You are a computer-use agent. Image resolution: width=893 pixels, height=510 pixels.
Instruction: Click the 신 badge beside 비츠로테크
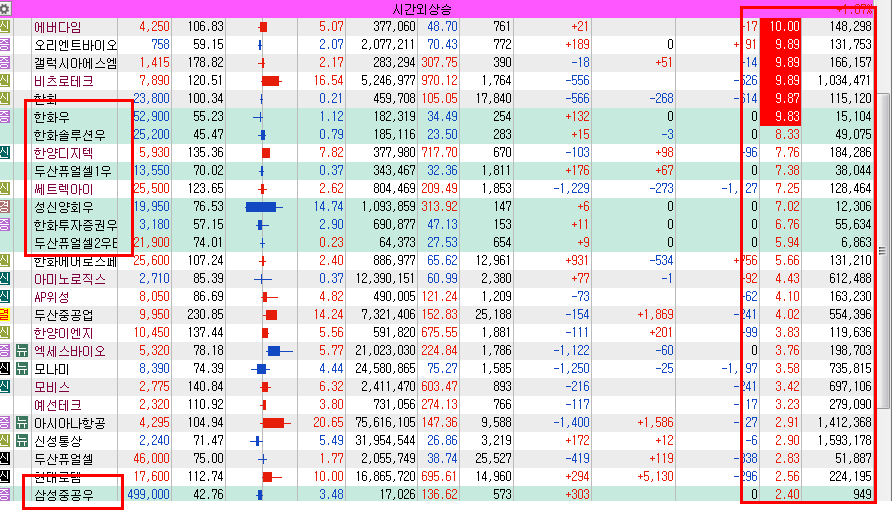(x=5, y=80)
